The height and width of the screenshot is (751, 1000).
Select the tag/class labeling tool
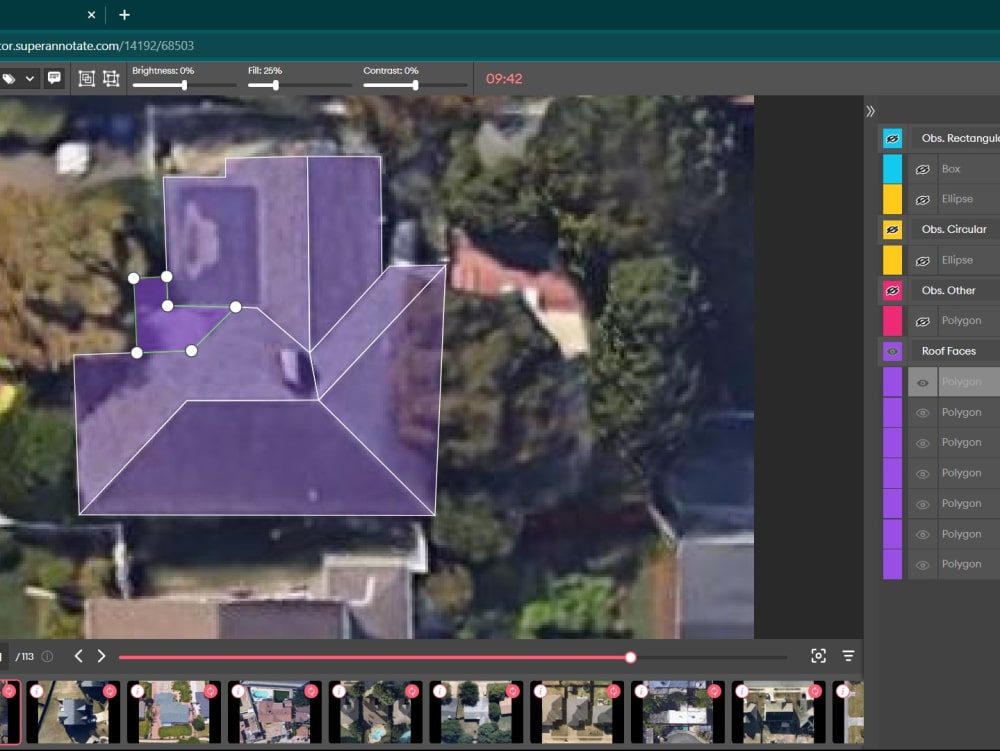9,78
